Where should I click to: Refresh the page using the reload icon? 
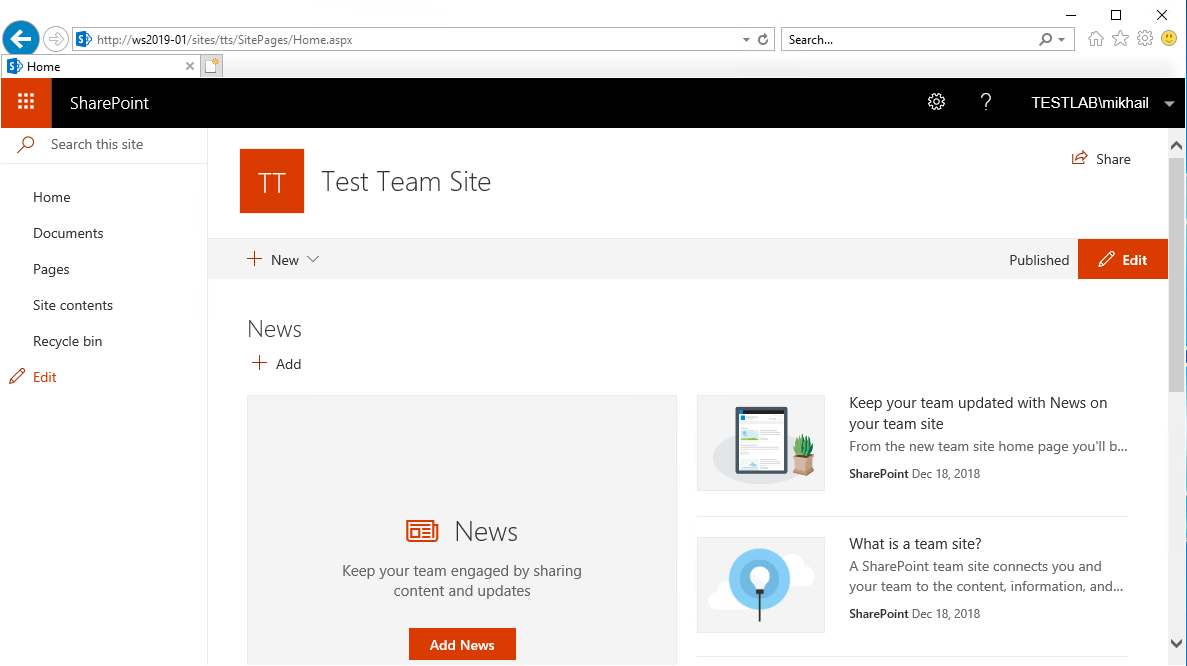[763, 39]
